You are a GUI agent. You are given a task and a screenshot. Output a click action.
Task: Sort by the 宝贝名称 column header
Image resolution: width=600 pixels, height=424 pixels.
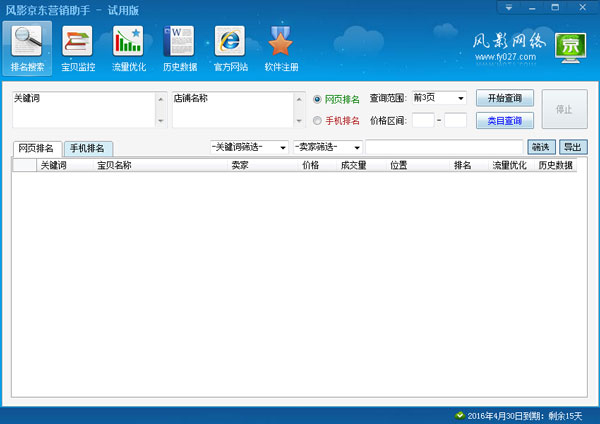(x=160, y=165)
